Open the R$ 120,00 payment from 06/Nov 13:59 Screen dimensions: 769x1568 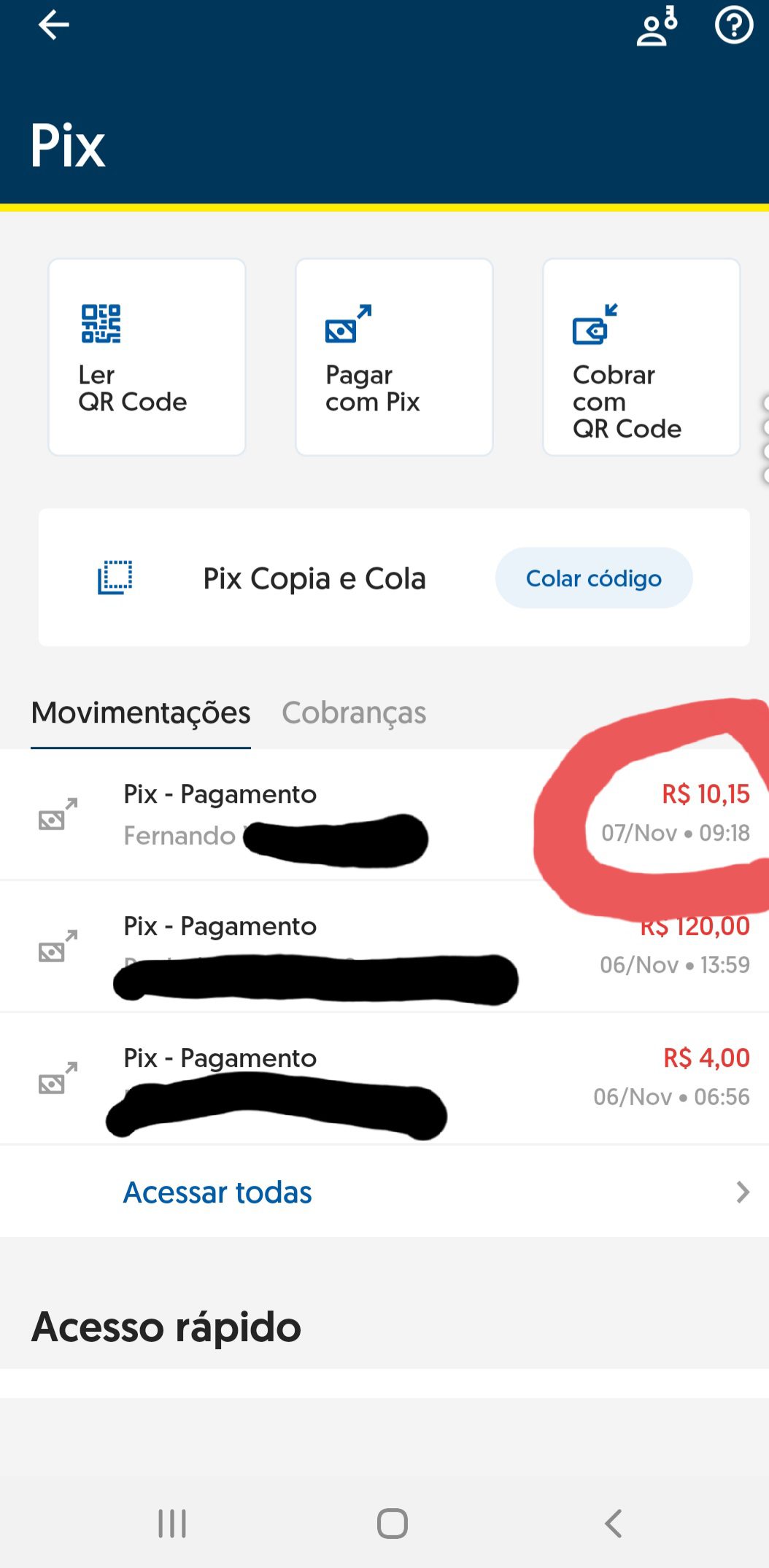384,946
